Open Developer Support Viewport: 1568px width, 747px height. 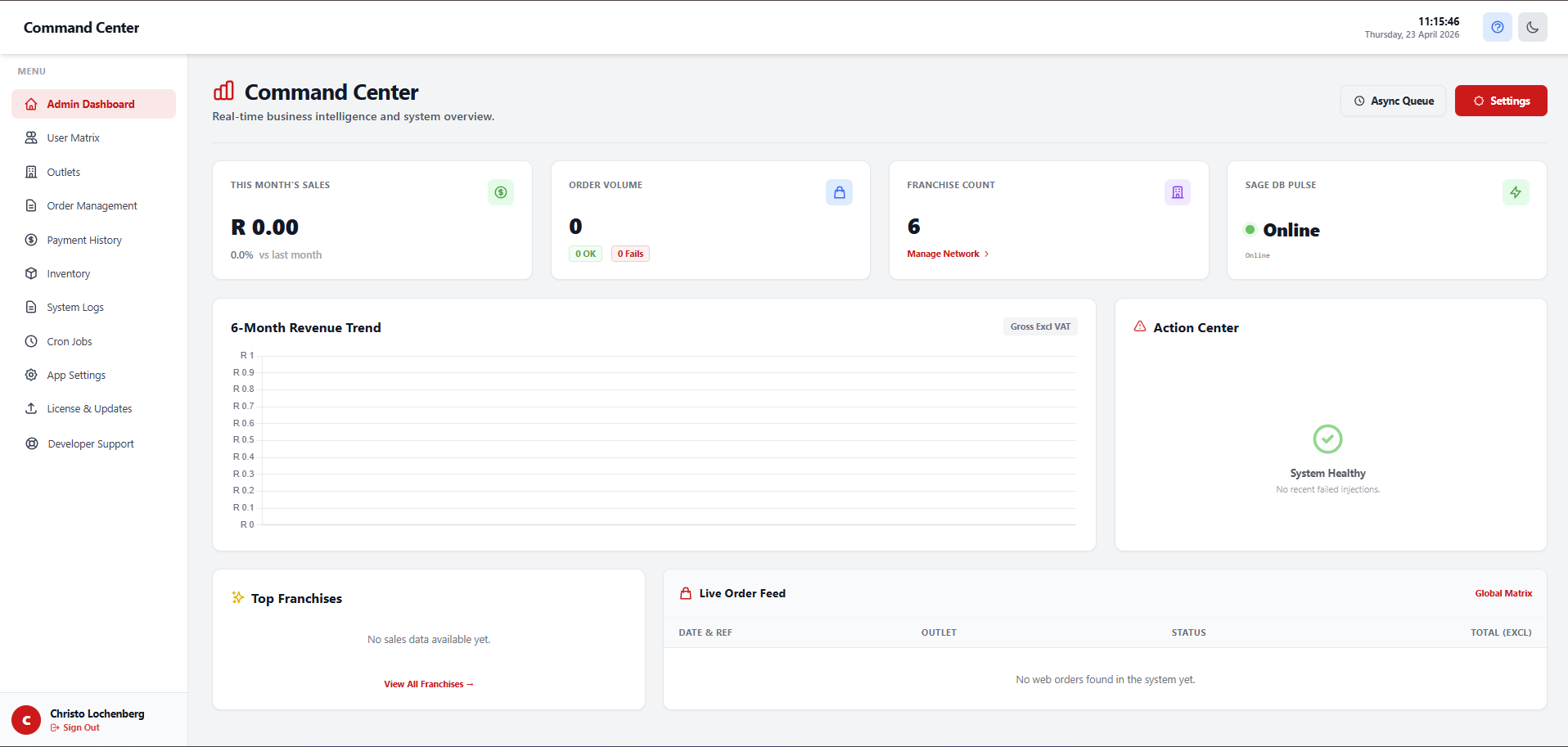(x=93, y=443)
